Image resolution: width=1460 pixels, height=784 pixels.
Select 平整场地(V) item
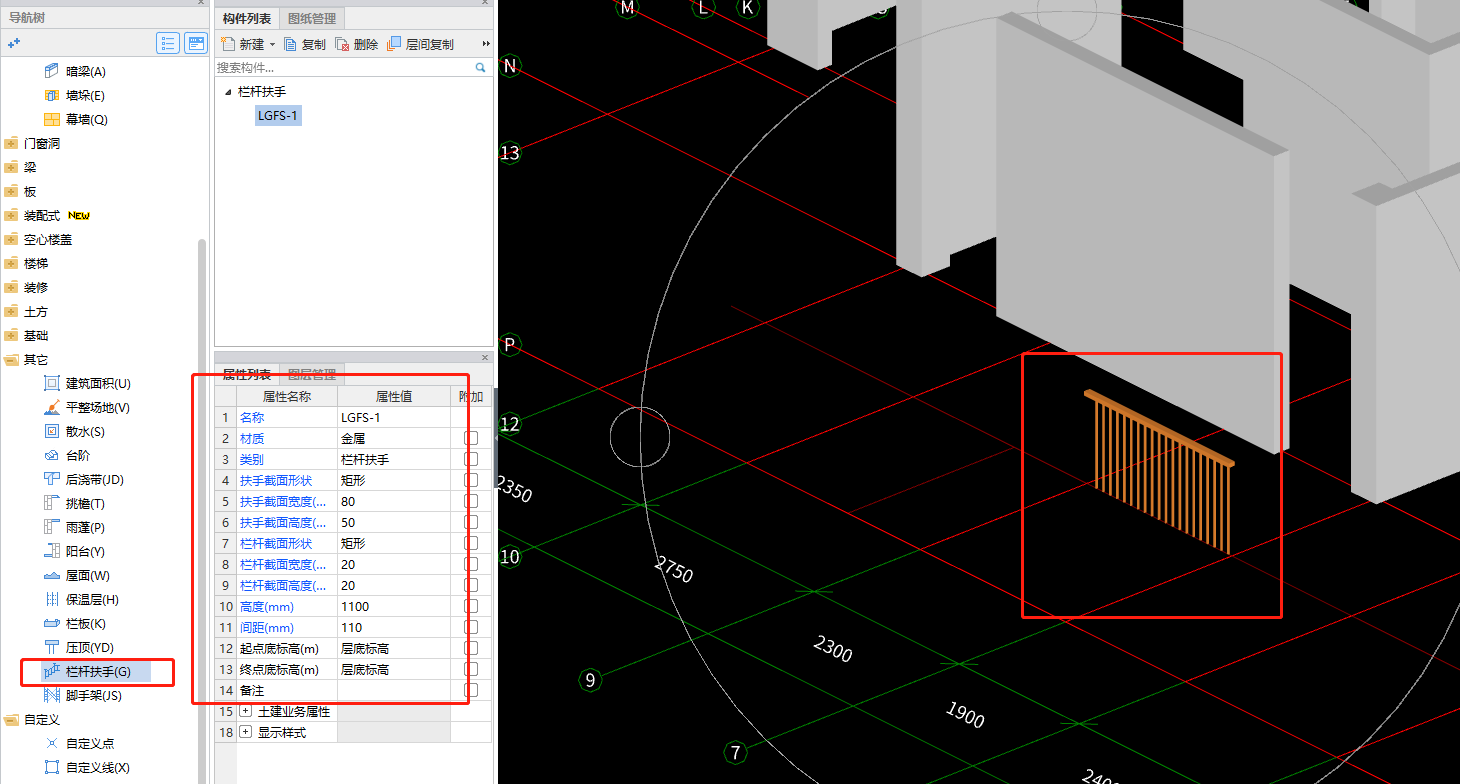click(x=97, y=407)
